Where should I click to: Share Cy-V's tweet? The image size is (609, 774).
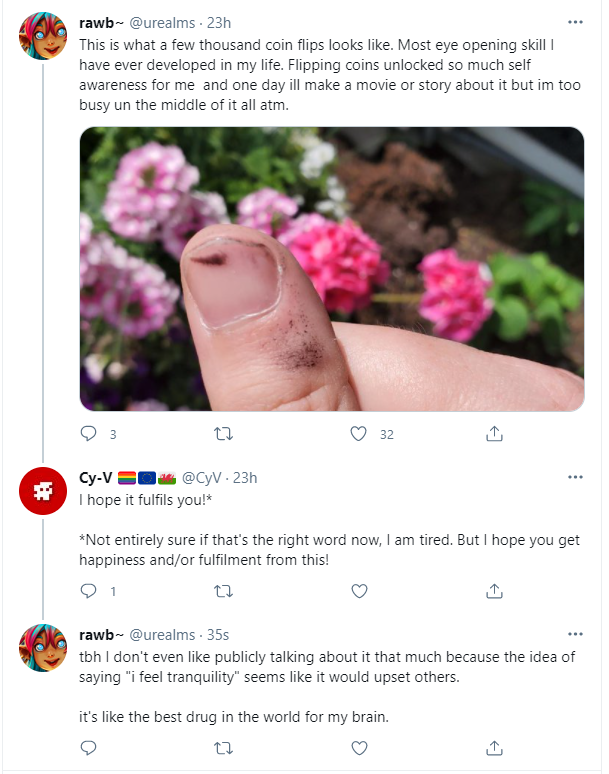(x=494, y=590)
